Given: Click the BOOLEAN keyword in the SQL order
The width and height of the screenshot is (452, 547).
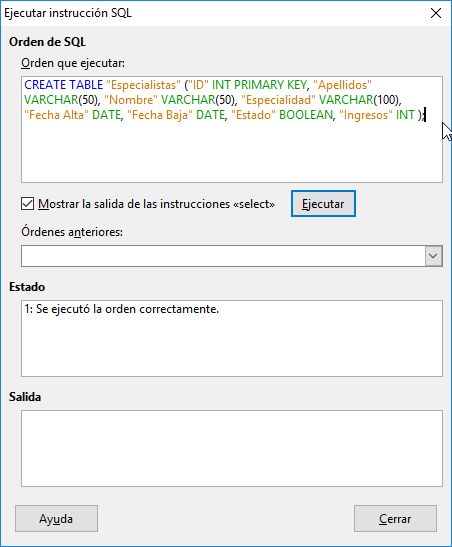Looking at the screenshot, I should point(306,115).
